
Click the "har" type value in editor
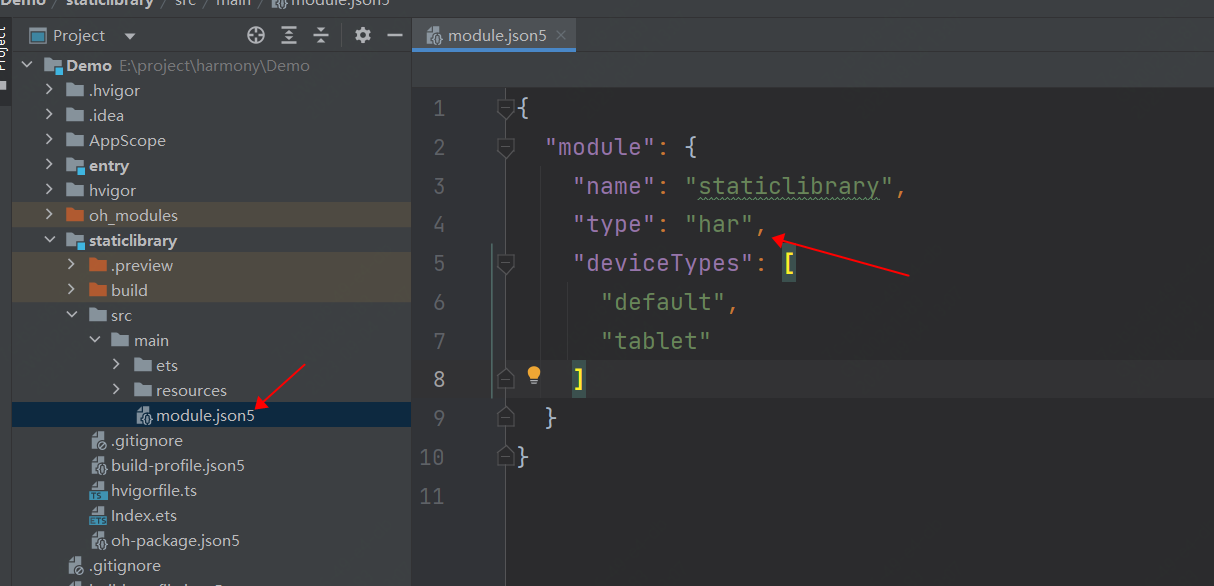tap(718, 225)
